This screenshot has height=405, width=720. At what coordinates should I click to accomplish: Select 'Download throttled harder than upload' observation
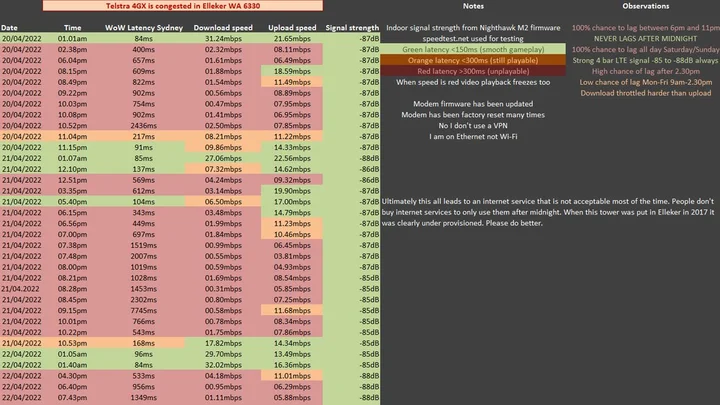coord(646,93)
